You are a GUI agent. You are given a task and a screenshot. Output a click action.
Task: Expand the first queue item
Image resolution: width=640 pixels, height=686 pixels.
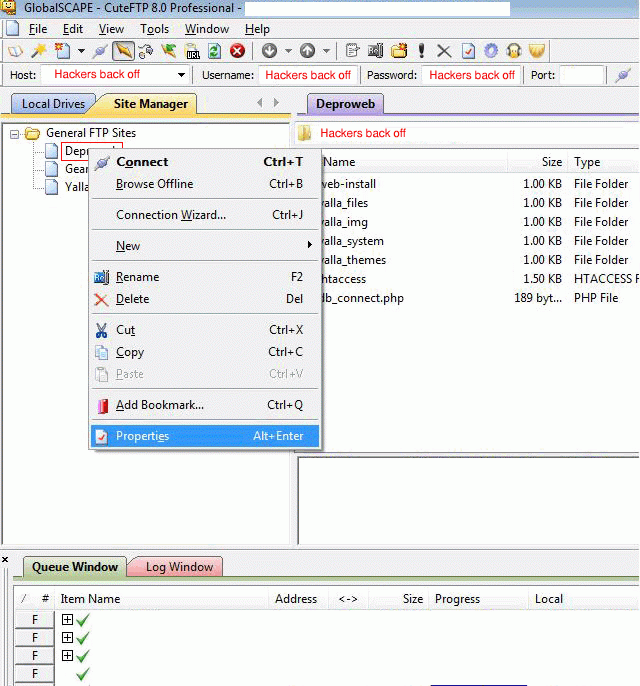coord(67,620)
